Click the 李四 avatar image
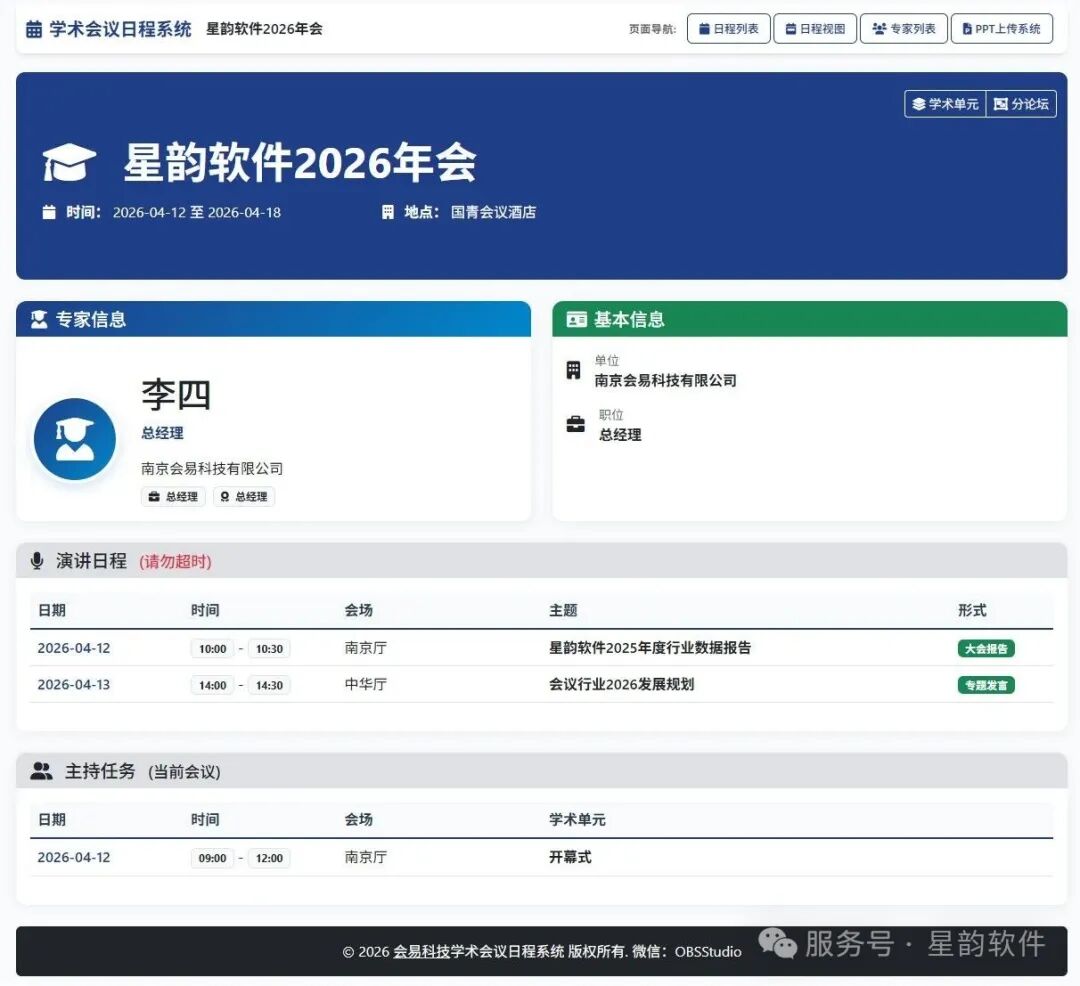Image resolution: width=1080 pixels, height=986 pixels. pos(74,439)
